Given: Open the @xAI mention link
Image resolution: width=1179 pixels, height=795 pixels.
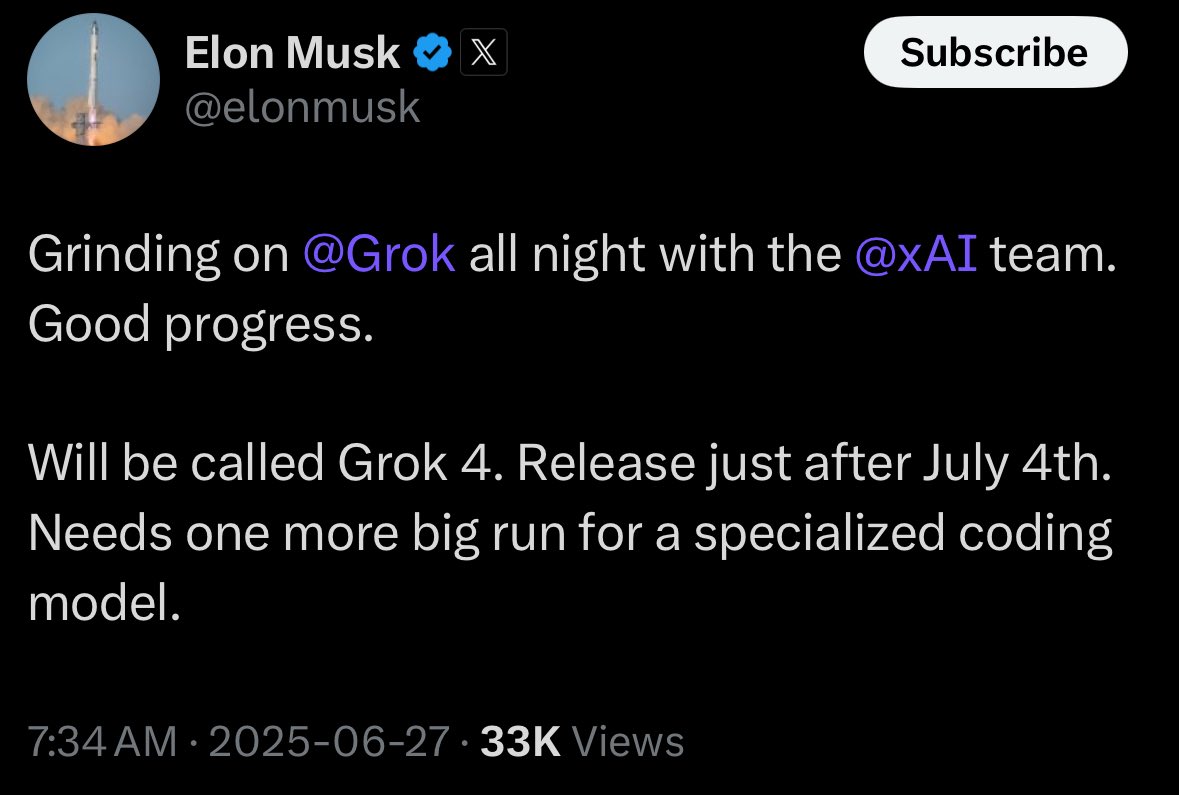Looking at the screenshot, I should pos(917,255).
